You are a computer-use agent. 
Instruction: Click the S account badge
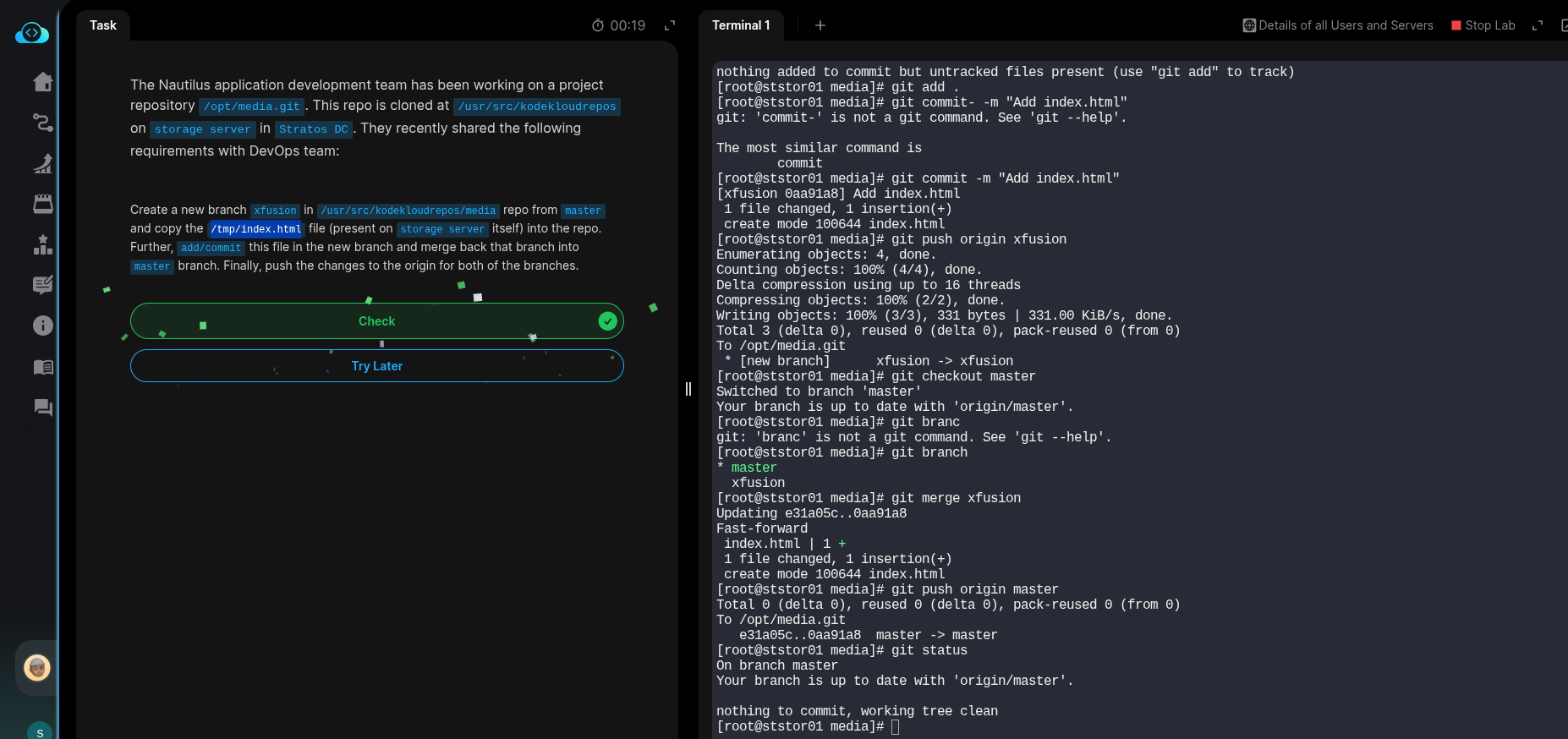tap(40, 732)
